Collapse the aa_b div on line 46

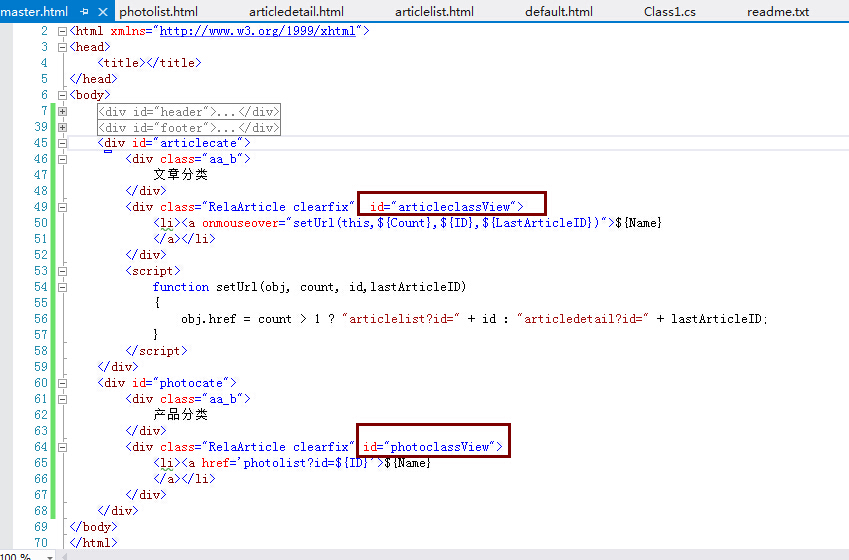(62, 159)
